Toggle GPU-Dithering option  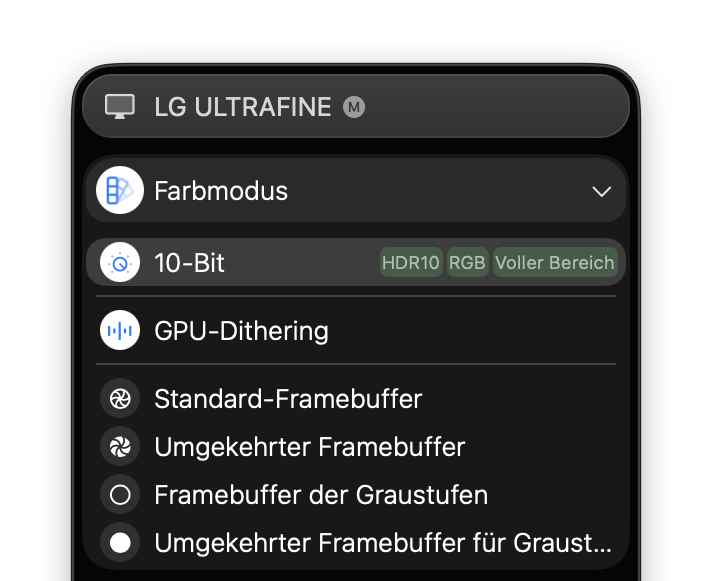pos(242,330)
